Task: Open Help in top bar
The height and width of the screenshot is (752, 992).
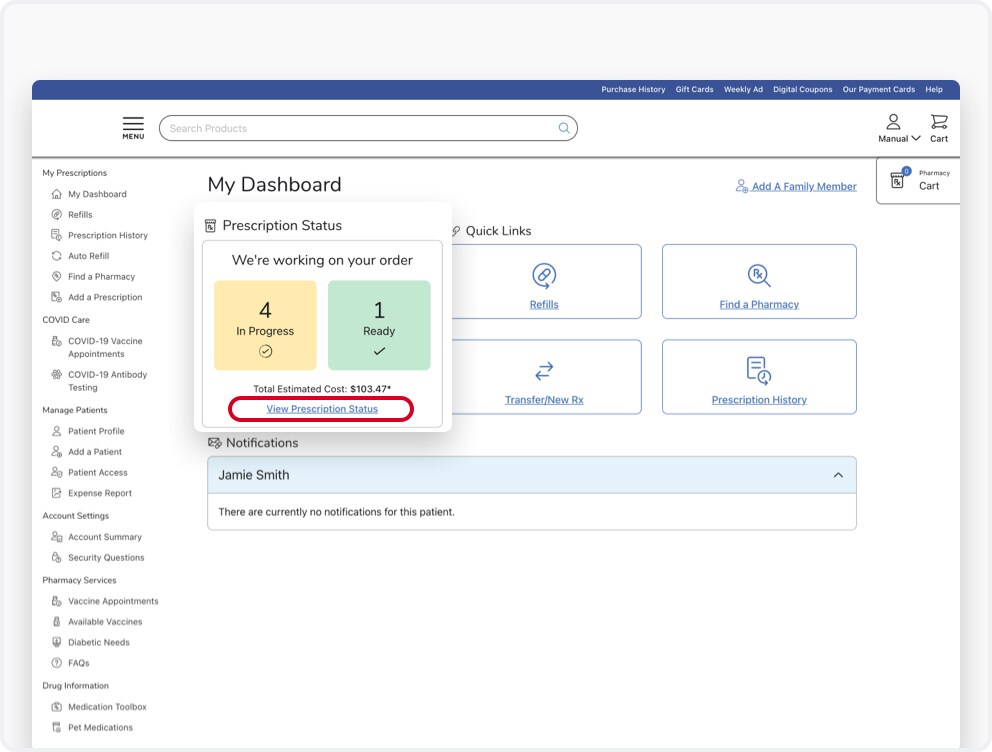Action: point(934,90)
